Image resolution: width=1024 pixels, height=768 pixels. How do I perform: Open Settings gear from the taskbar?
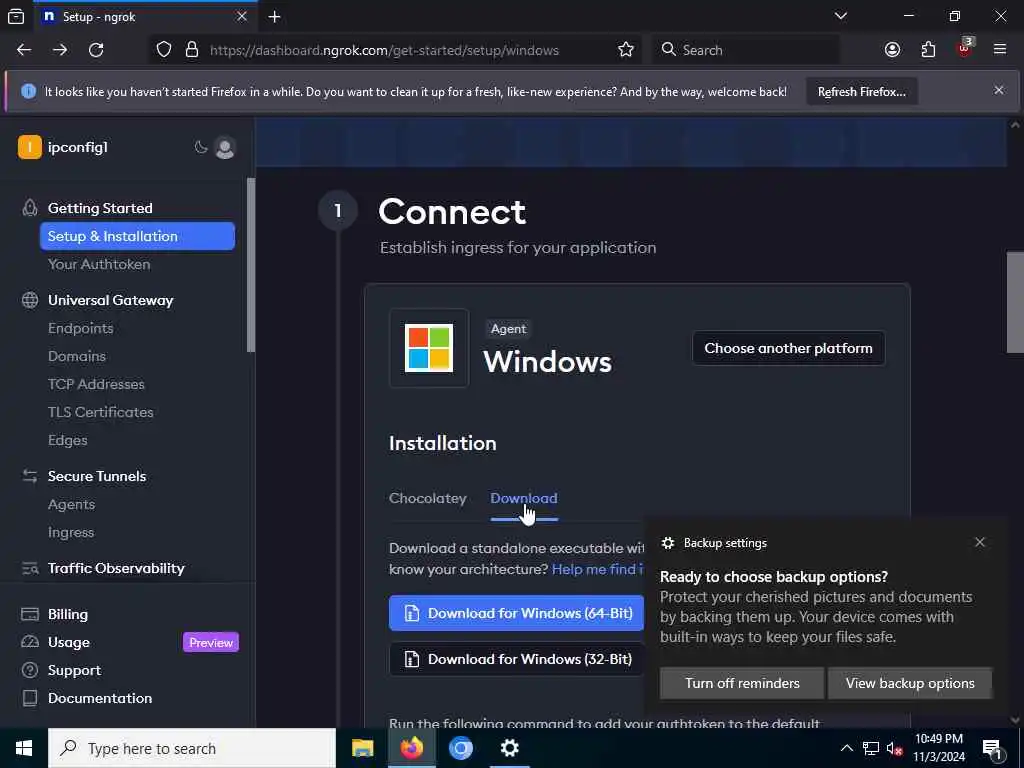tap(509, 748)
